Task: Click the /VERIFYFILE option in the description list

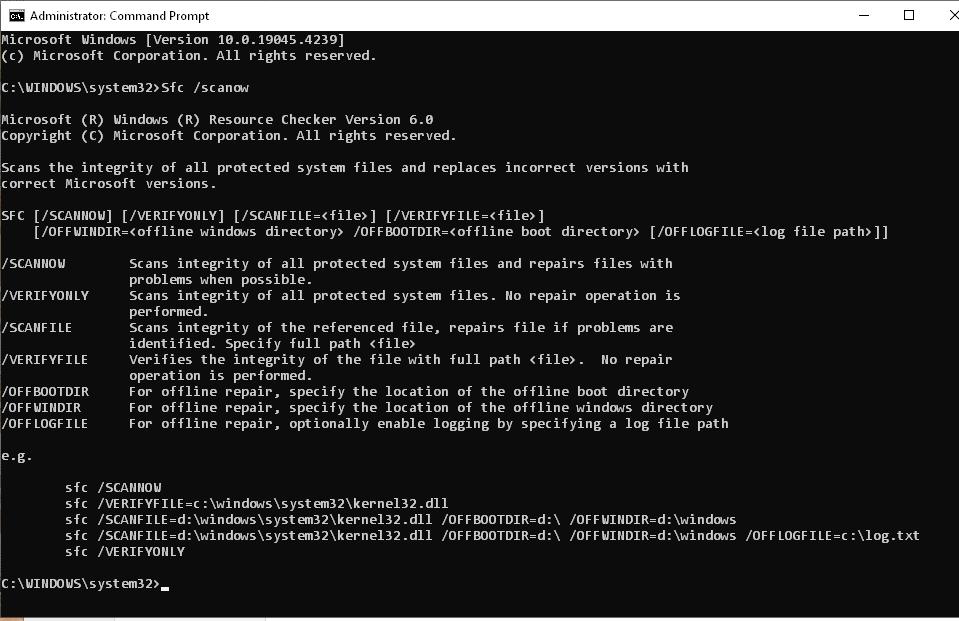Action: point(45,359)
